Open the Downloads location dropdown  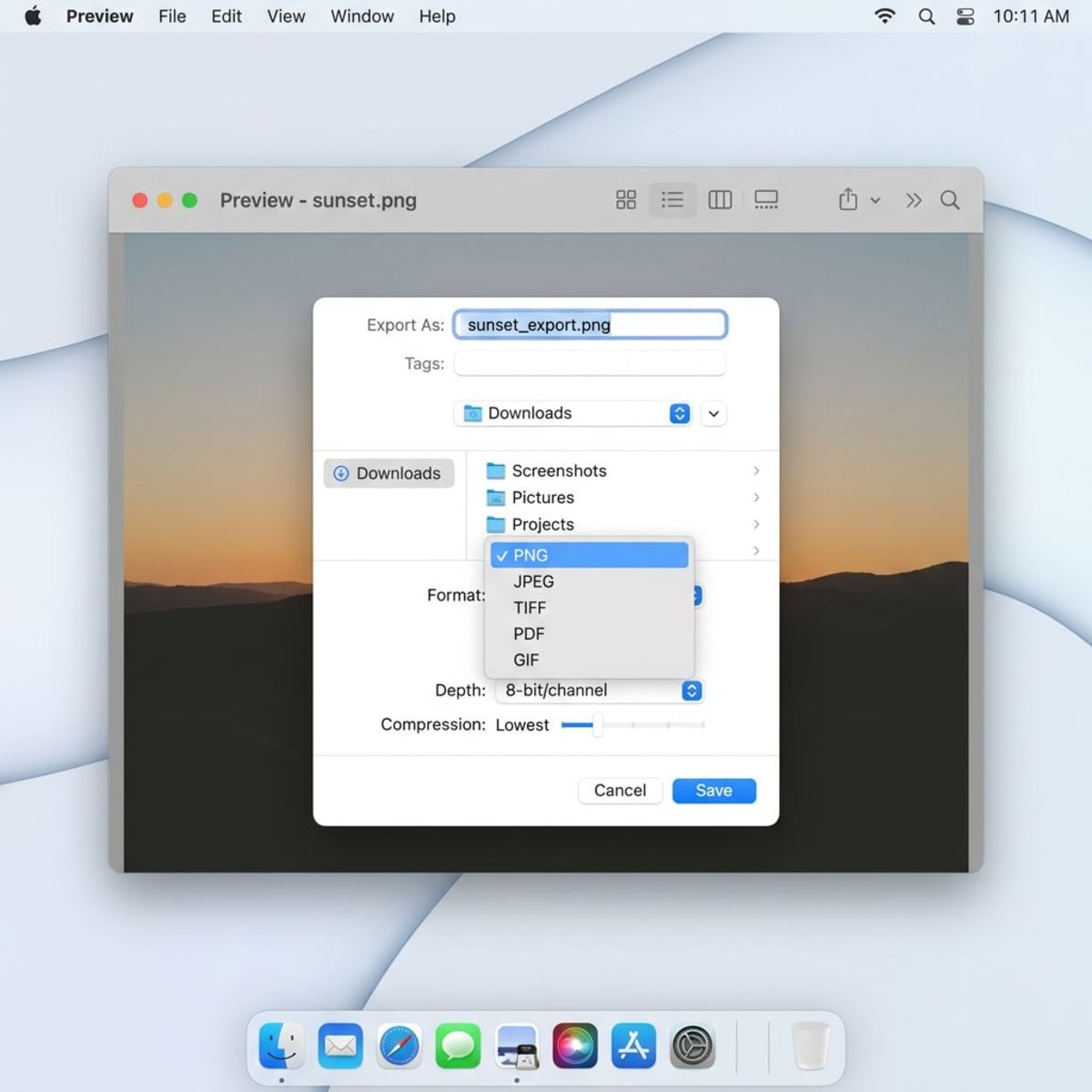coord(573,413)
